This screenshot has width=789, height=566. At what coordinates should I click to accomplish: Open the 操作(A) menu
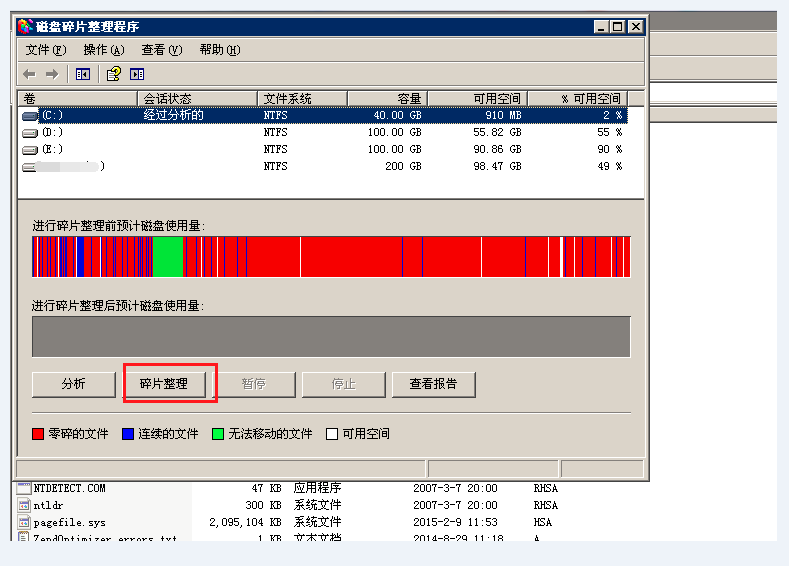pos(104,50)
